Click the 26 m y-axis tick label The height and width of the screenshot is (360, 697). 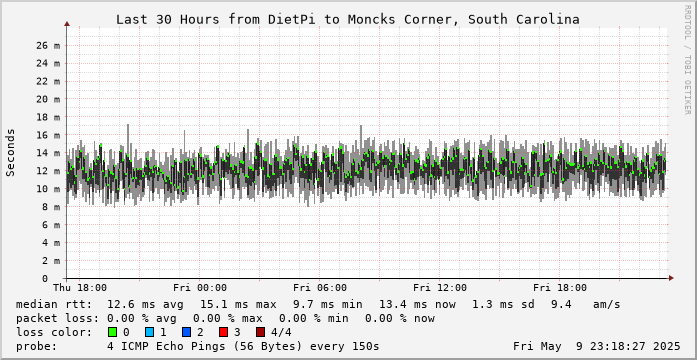click(50, 45)
